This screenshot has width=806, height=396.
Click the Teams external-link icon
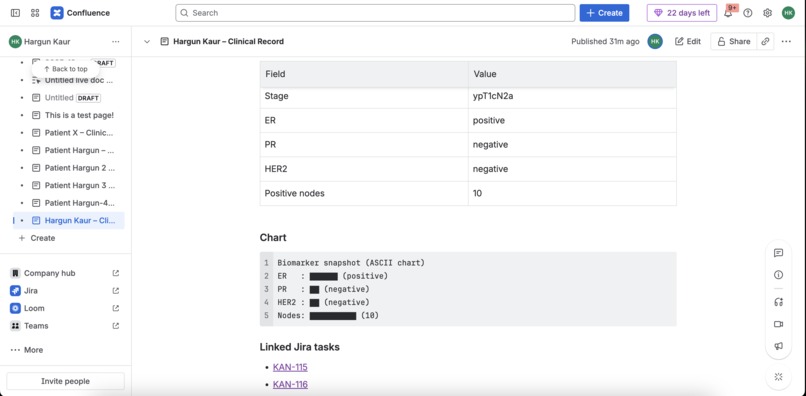116,326
